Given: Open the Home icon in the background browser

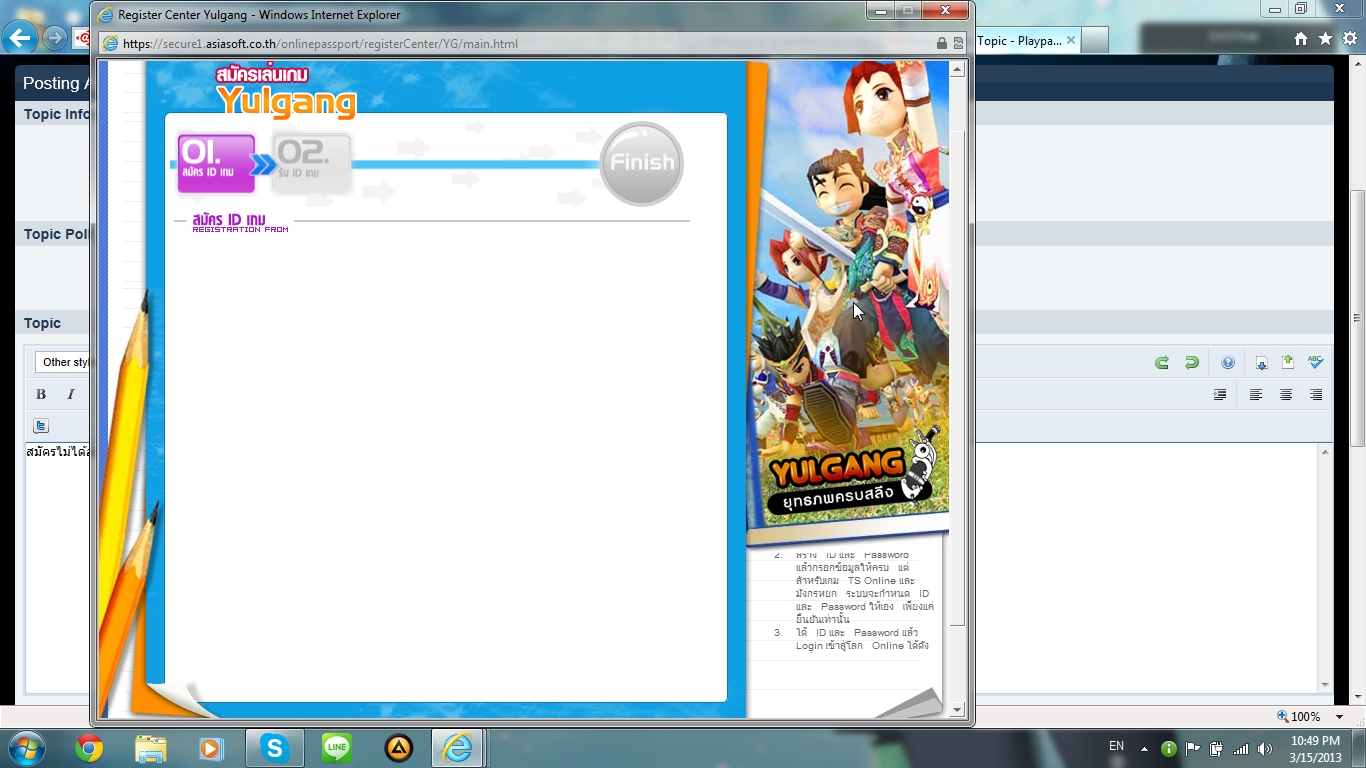Looking at the screenshot, I should pyautogui.click(x=1301, y=39).
